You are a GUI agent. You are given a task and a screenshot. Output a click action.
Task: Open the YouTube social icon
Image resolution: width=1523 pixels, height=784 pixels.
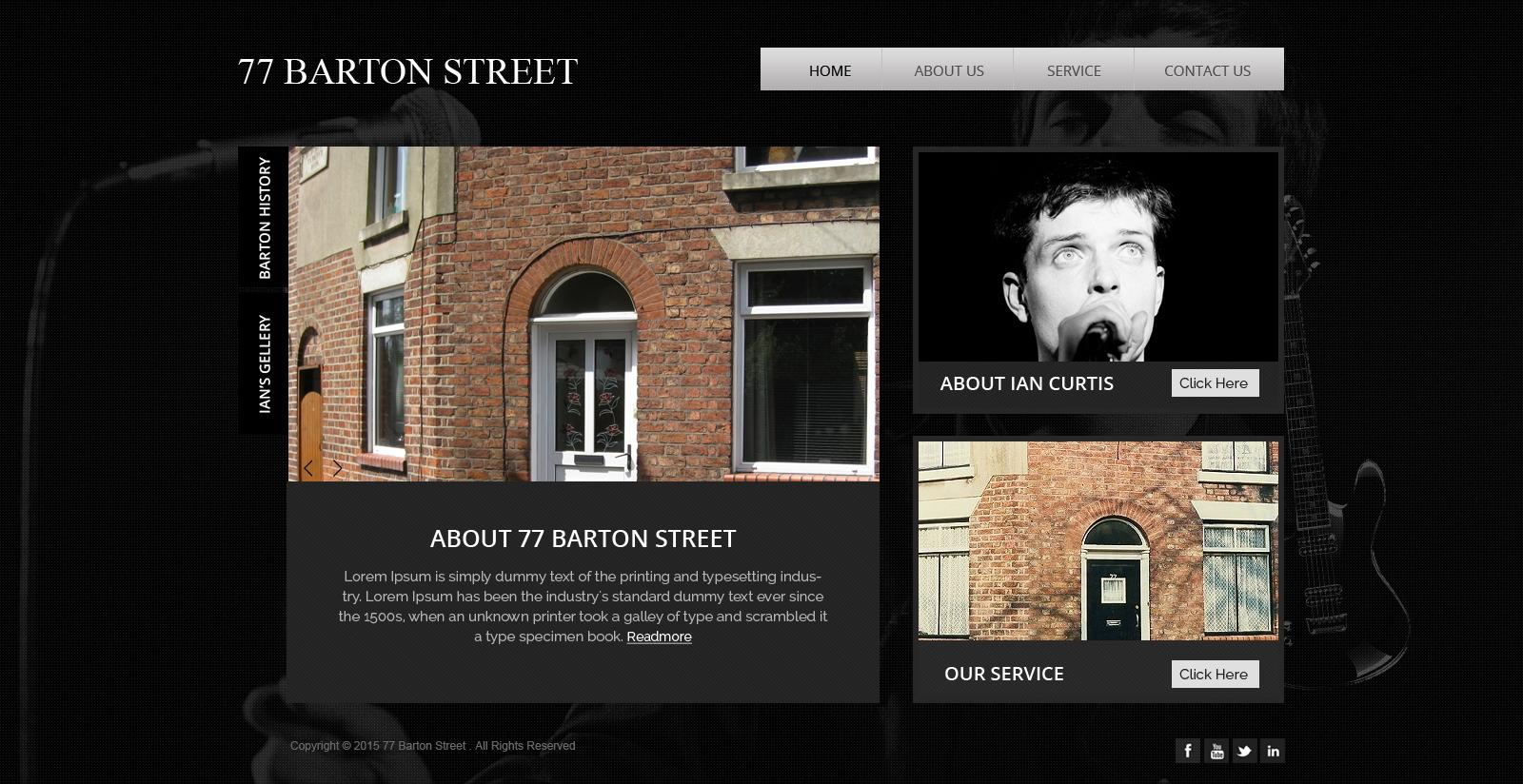point(1216,751)
